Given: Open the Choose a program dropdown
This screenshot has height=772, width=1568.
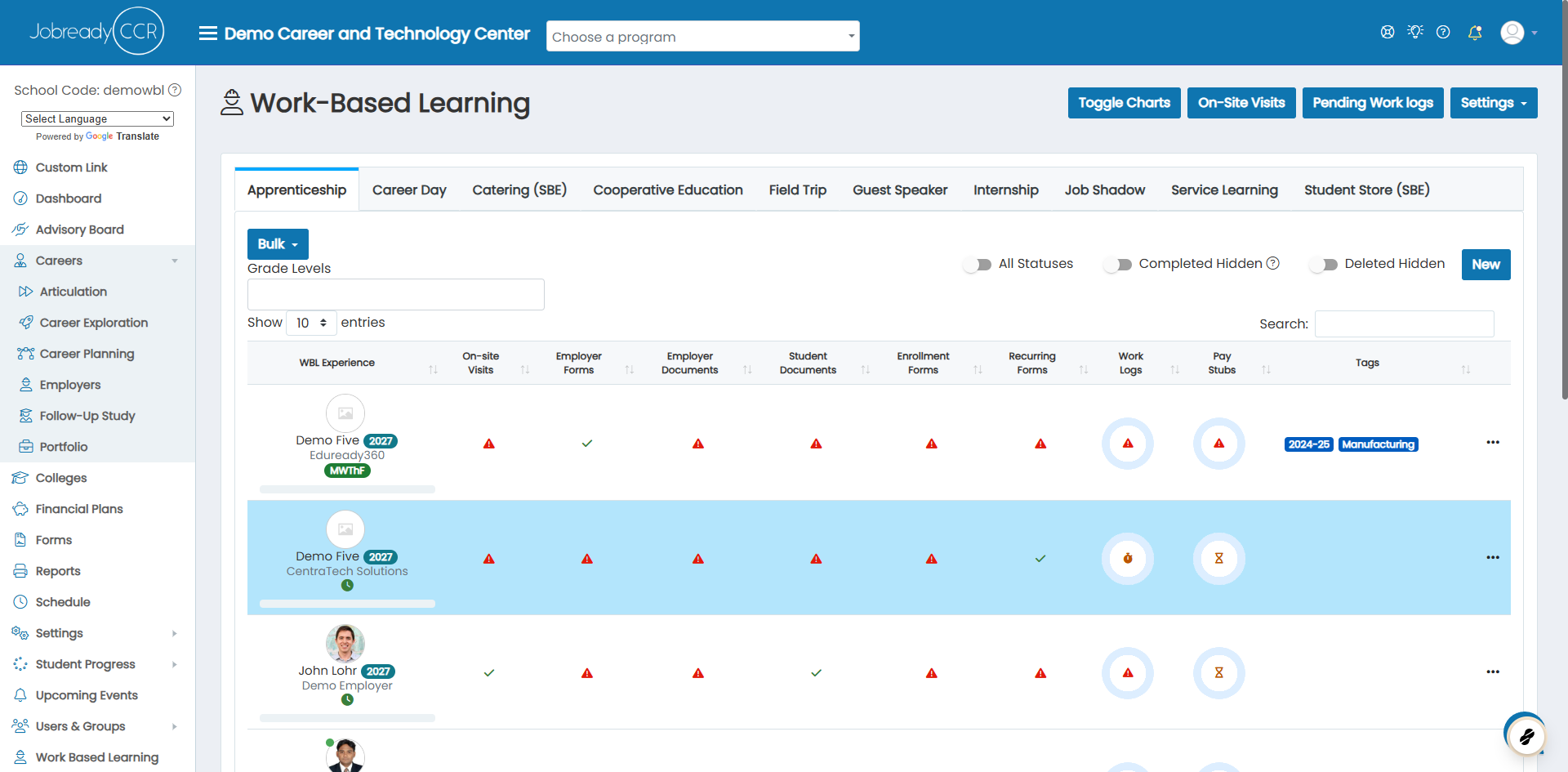Looking at the screenshot, I should click(x=703, y=36).
